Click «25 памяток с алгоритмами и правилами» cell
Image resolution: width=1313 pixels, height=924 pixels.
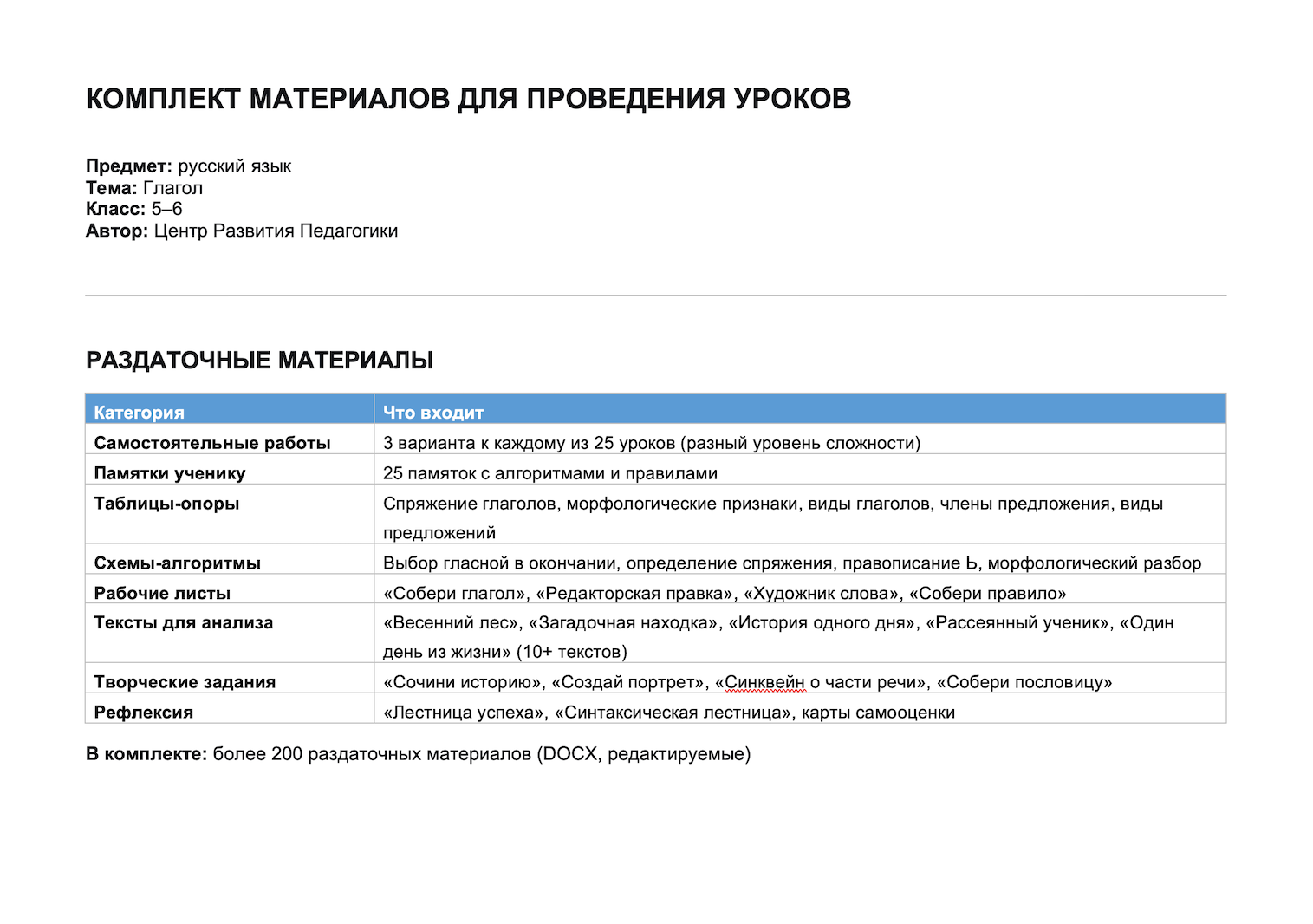click(800, 469)
